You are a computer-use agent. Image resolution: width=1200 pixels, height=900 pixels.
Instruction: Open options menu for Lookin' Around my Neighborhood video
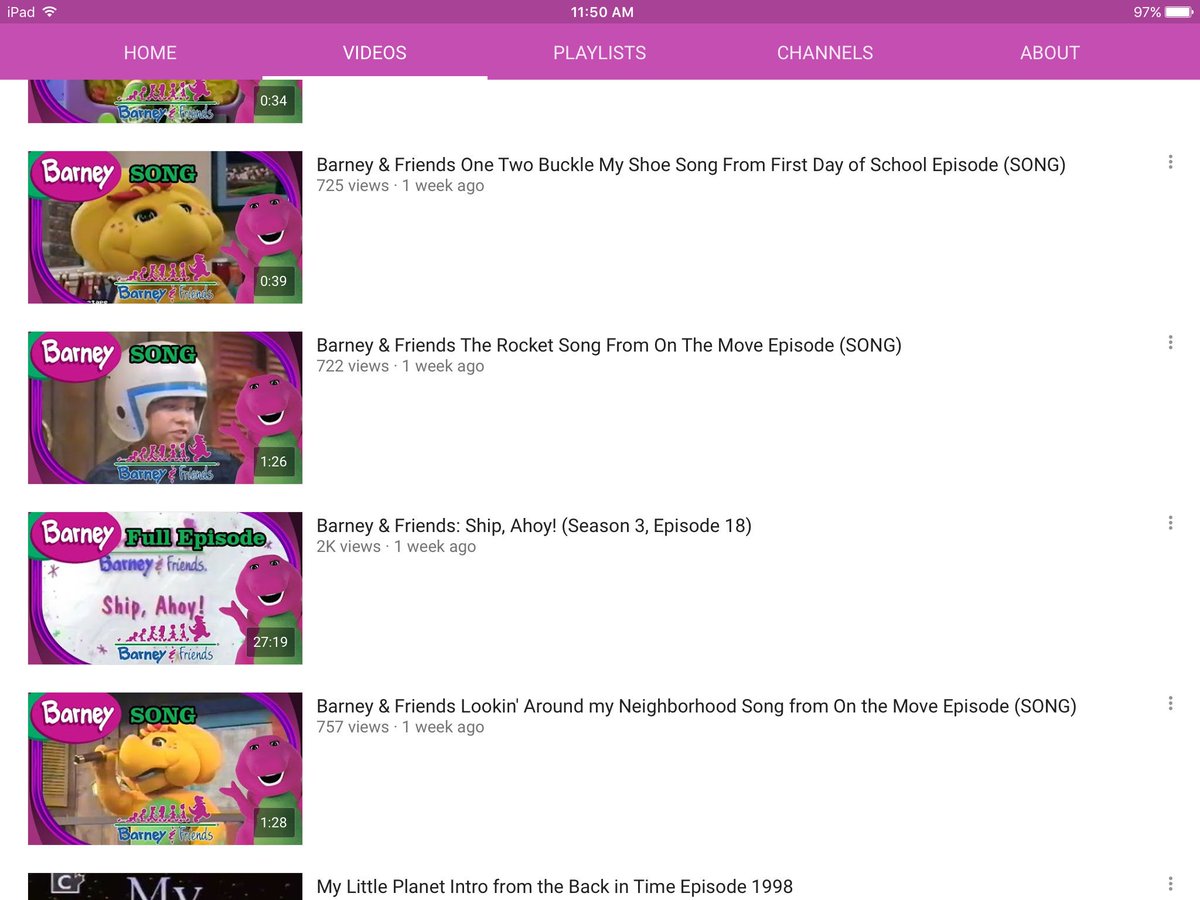(x=1170, y=703)
